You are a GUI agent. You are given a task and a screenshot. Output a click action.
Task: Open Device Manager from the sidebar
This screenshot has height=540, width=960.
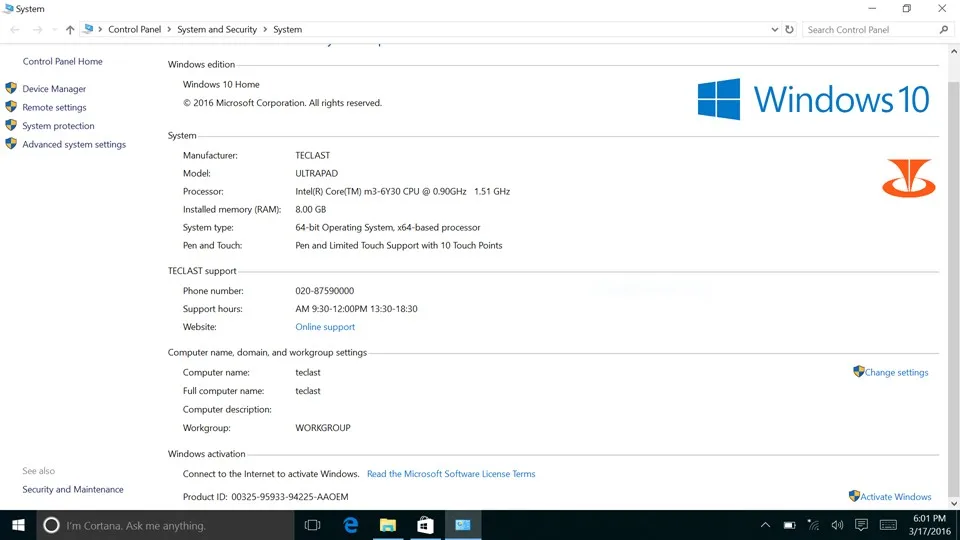54,89
